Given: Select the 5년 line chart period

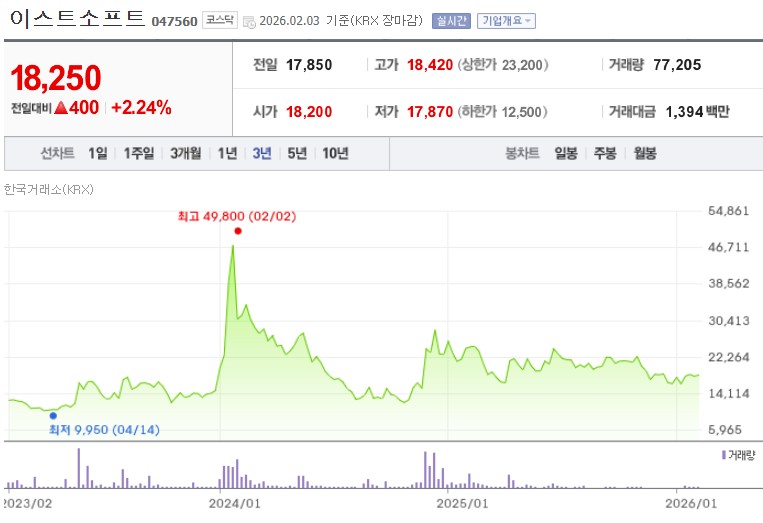Looking at the screenshot, I should tap(297, 154).
